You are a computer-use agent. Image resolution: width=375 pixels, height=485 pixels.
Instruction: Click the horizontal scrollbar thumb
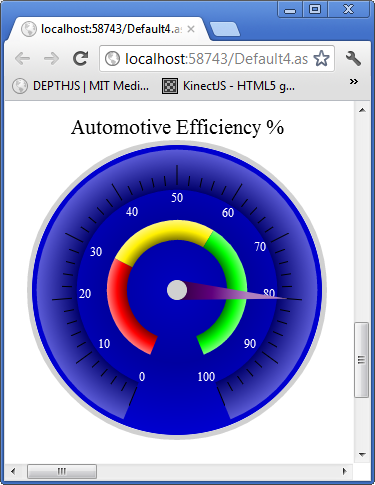click(62, 471)
